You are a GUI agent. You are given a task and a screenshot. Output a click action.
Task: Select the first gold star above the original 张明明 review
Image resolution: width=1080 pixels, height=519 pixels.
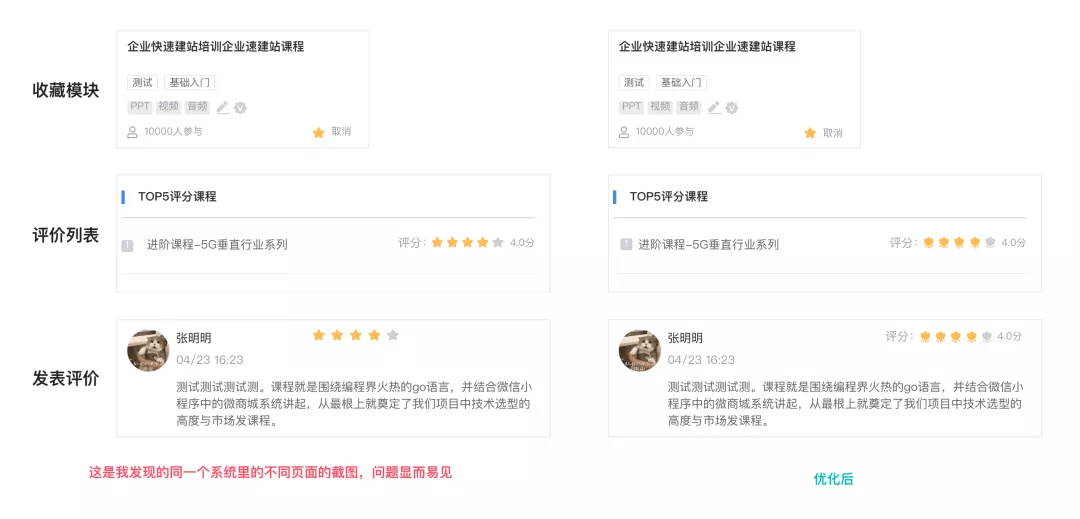tap(318, 335)
